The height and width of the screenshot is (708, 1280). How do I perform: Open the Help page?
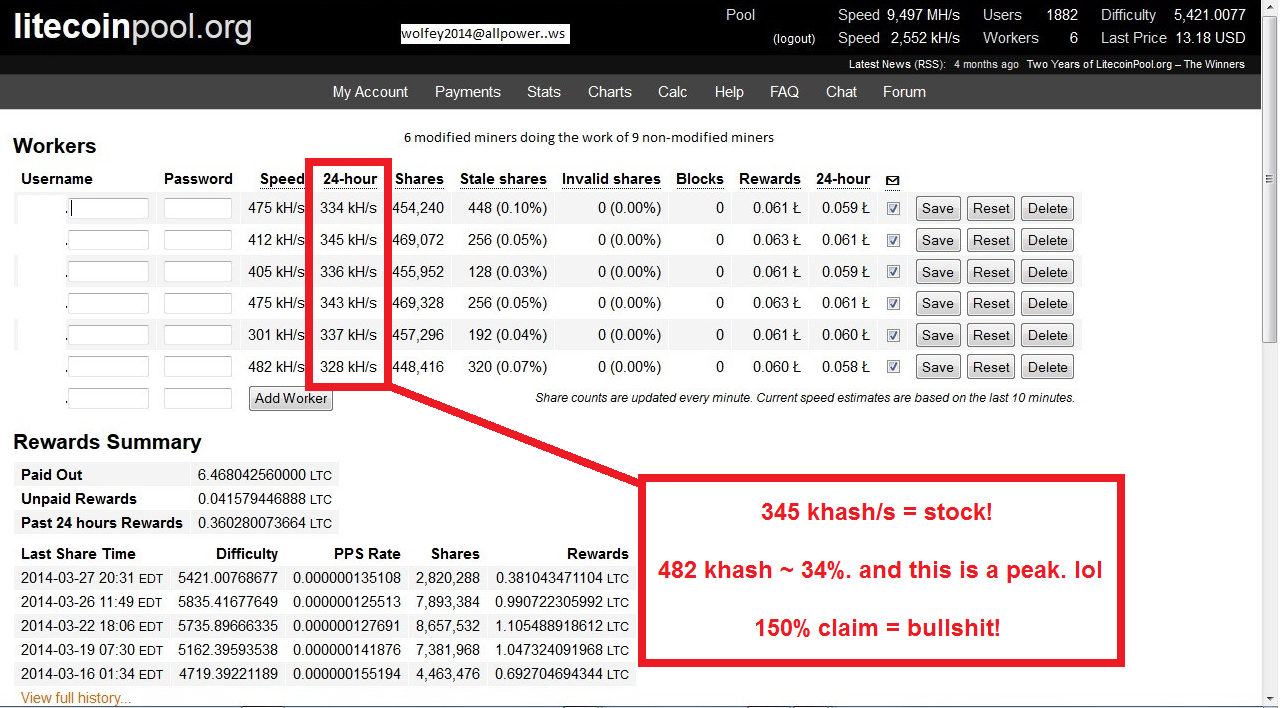tap(729, 92)
